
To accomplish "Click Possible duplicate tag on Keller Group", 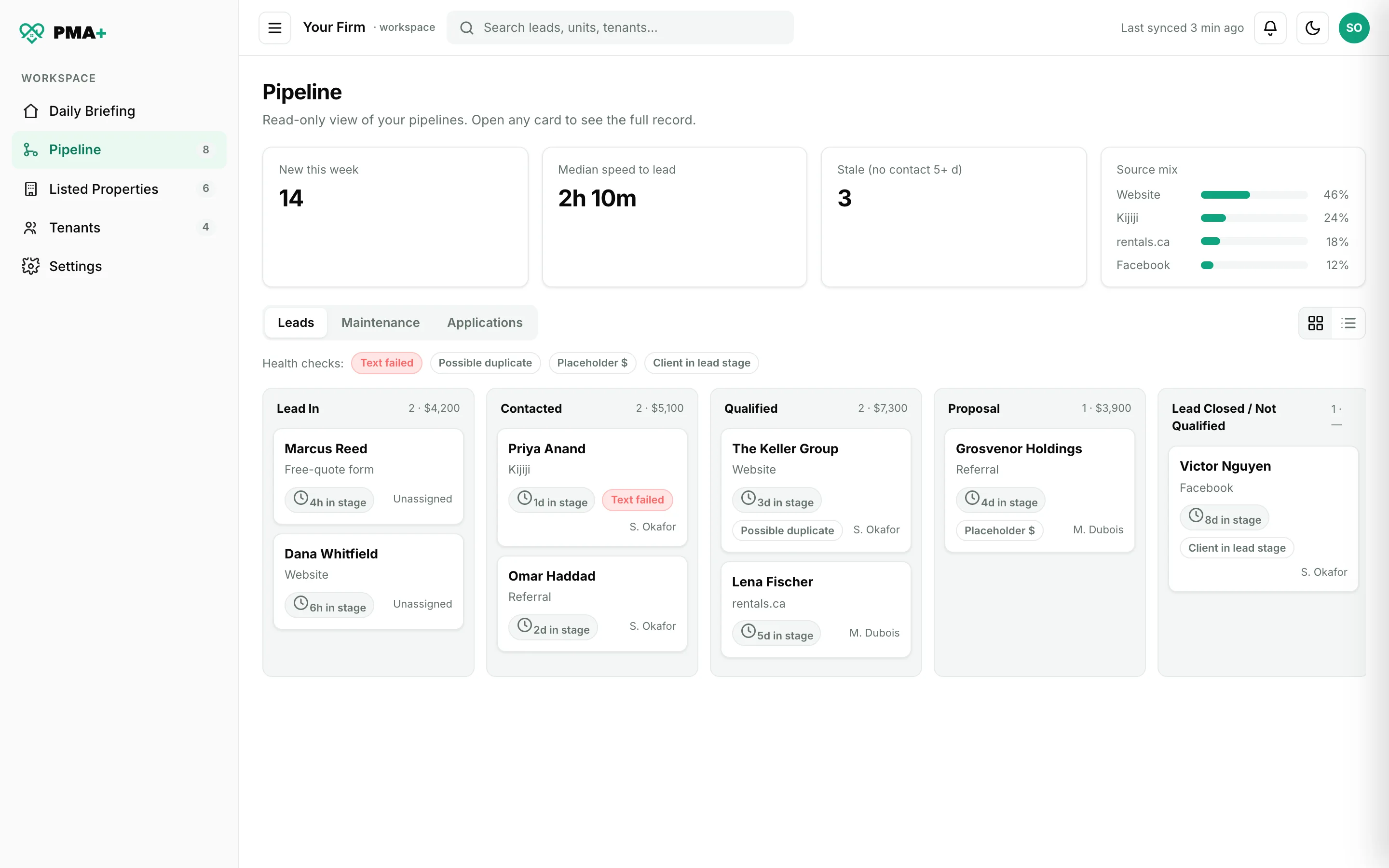I will tap(787, 530).
